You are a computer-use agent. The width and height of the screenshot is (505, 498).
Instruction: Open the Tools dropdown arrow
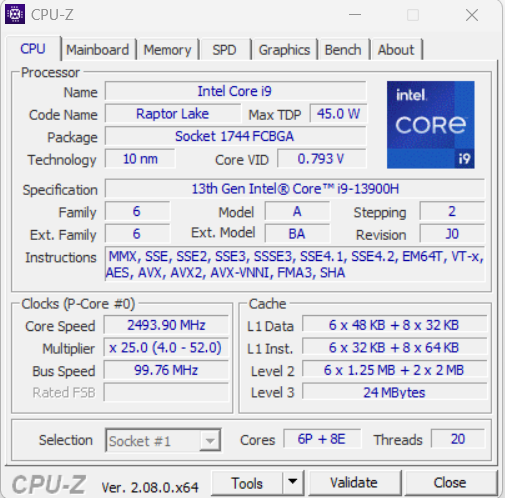click(x=293, y=482)
